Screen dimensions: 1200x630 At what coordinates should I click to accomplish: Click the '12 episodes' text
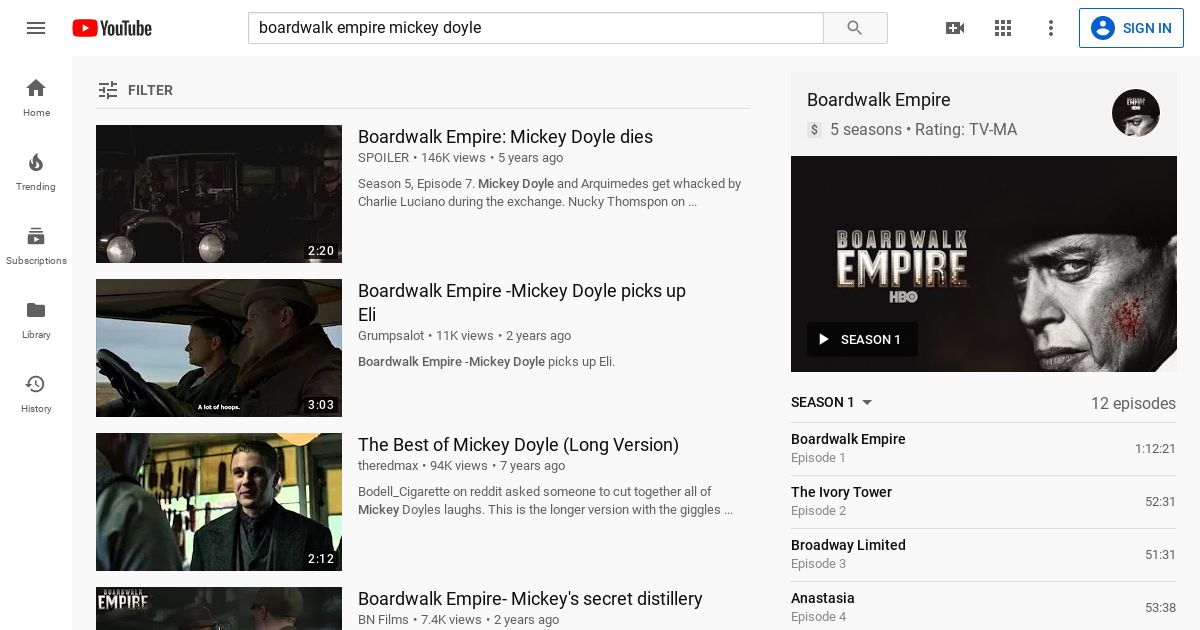tap(1133, 404)
